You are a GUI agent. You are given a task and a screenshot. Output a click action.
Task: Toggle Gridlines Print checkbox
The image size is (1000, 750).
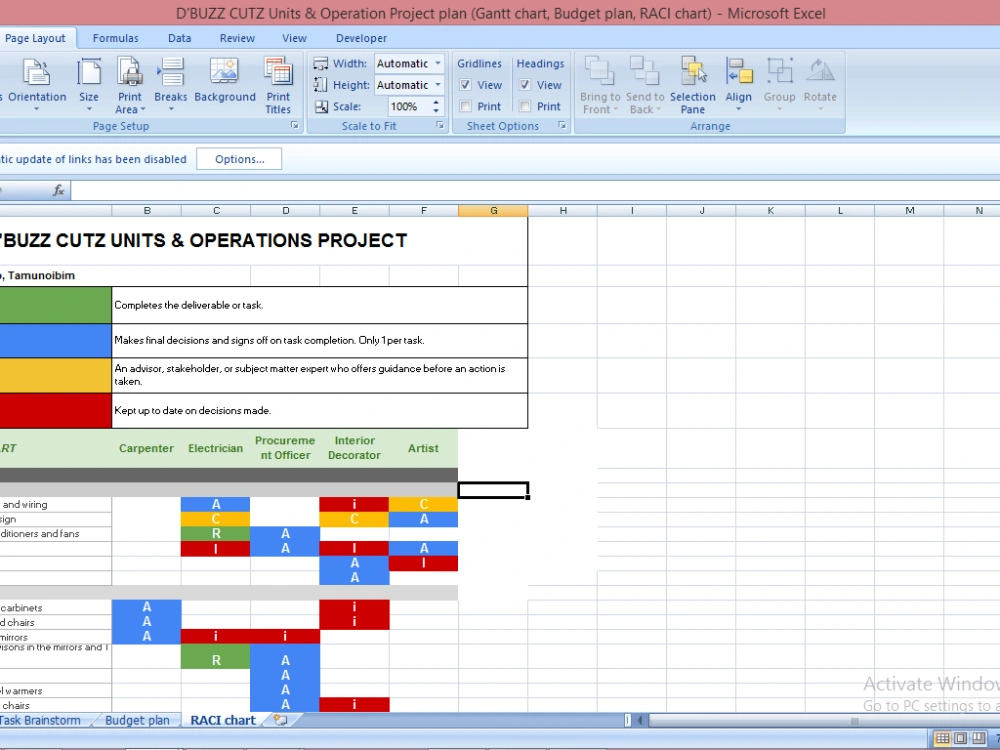pos(466,107)
